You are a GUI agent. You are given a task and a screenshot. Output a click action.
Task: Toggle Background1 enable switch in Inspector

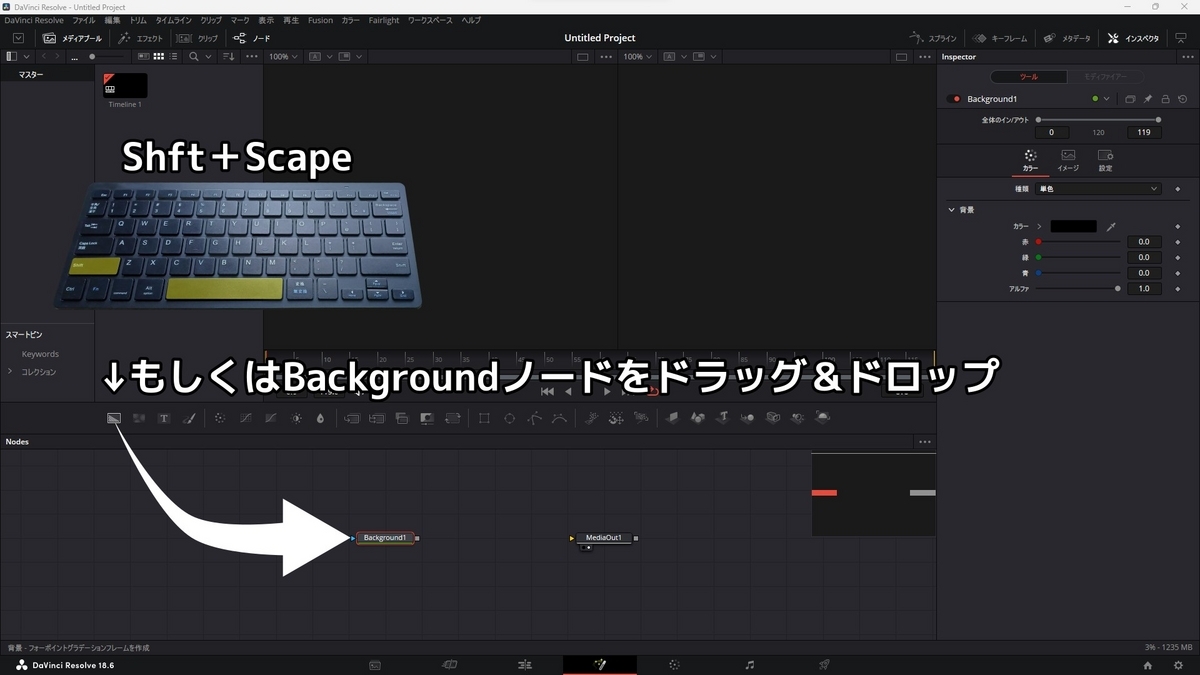pos(955,99)
